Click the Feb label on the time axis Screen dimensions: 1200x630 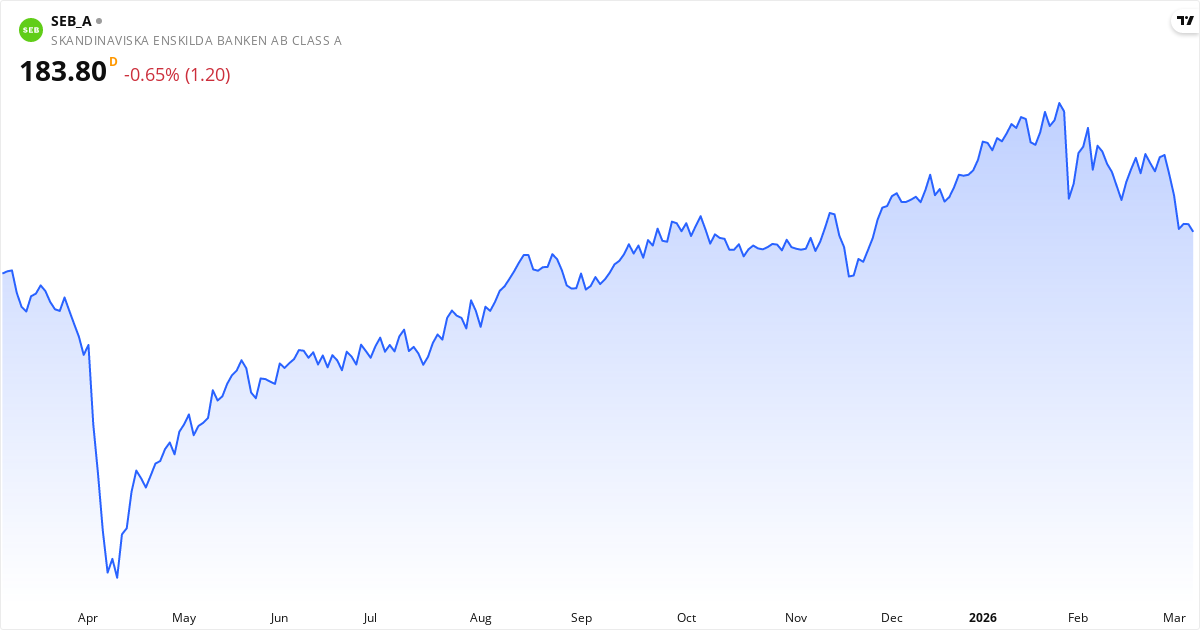coord(1078,618)
